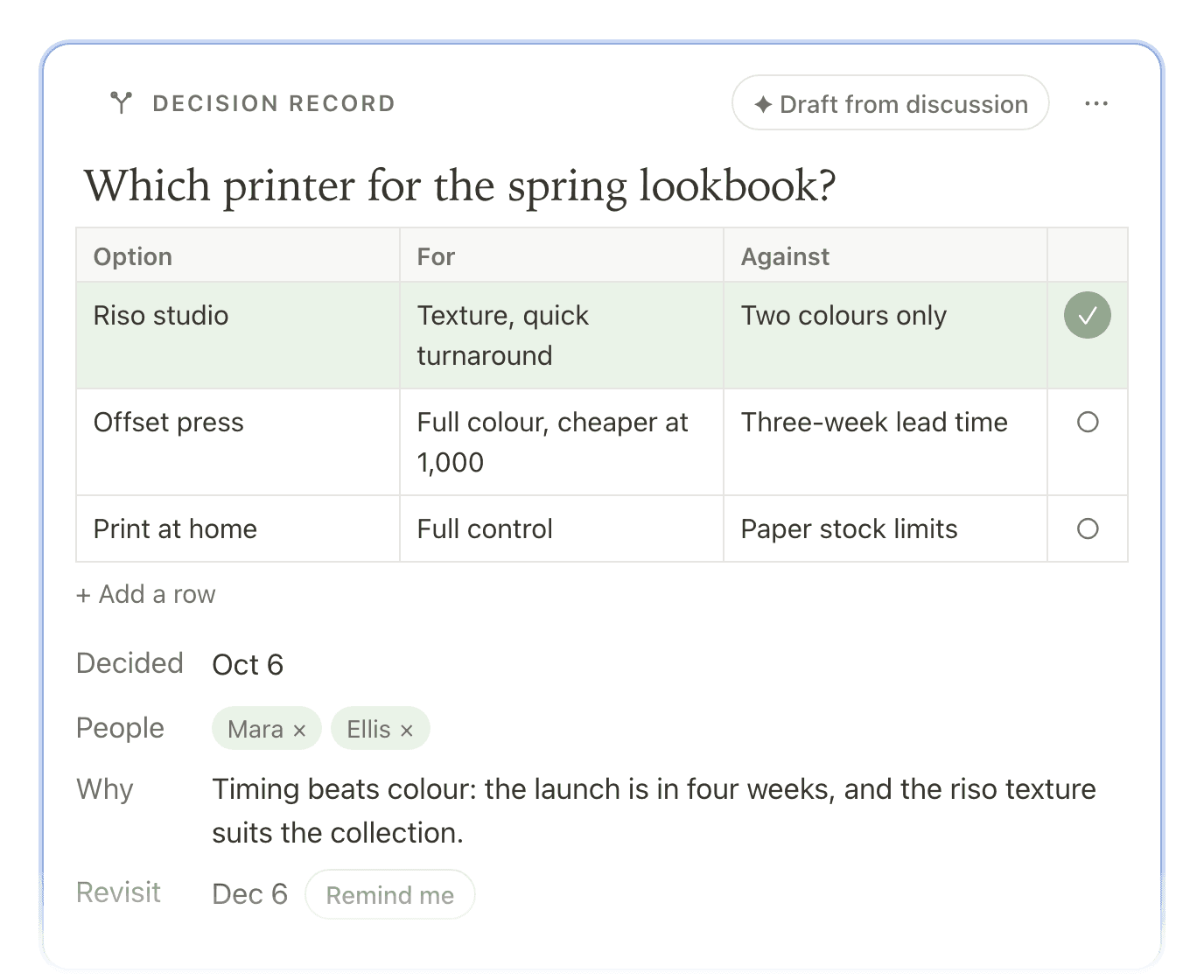Click the Texture, quick turnaround cell
Image resolution: width=1204 pixels, height=980 pixels.
click(x=562, y=336)
